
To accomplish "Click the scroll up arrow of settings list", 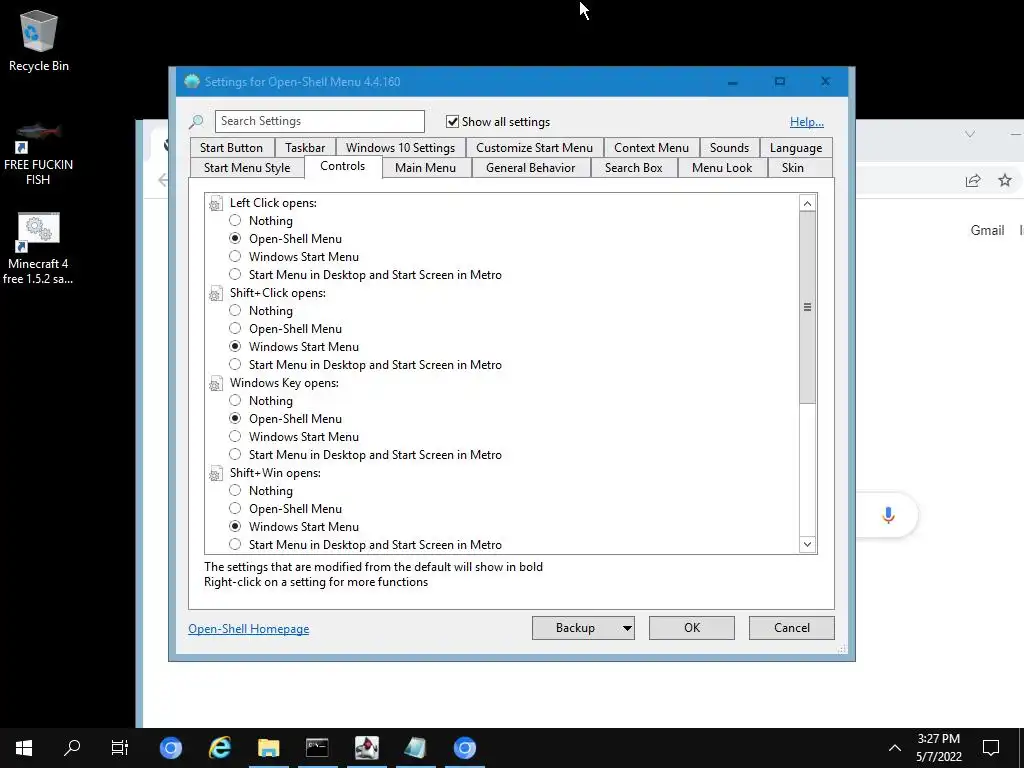I will pos(807,203).
